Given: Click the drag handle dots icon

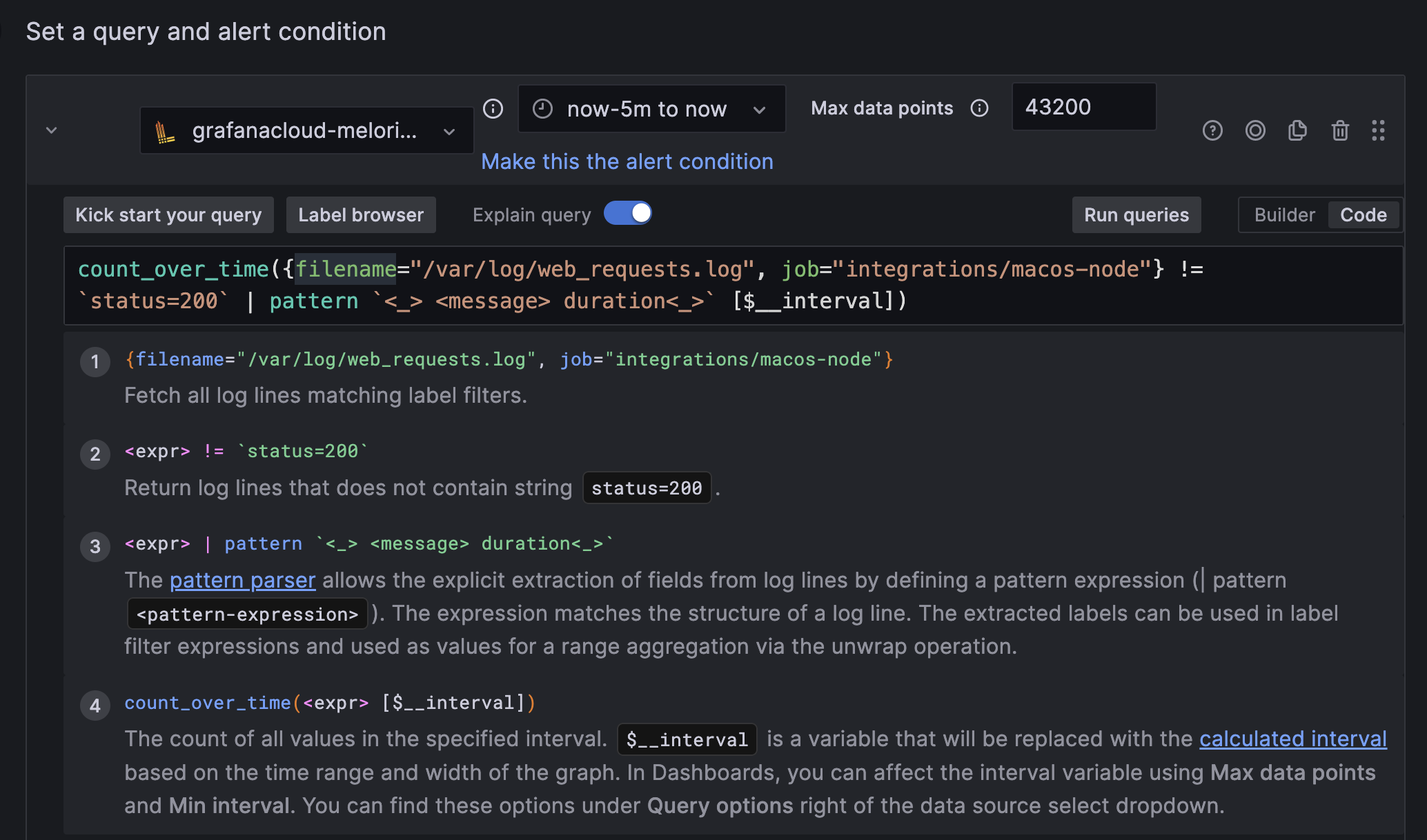Looking at the screenshot, I should click(1378, 130).
